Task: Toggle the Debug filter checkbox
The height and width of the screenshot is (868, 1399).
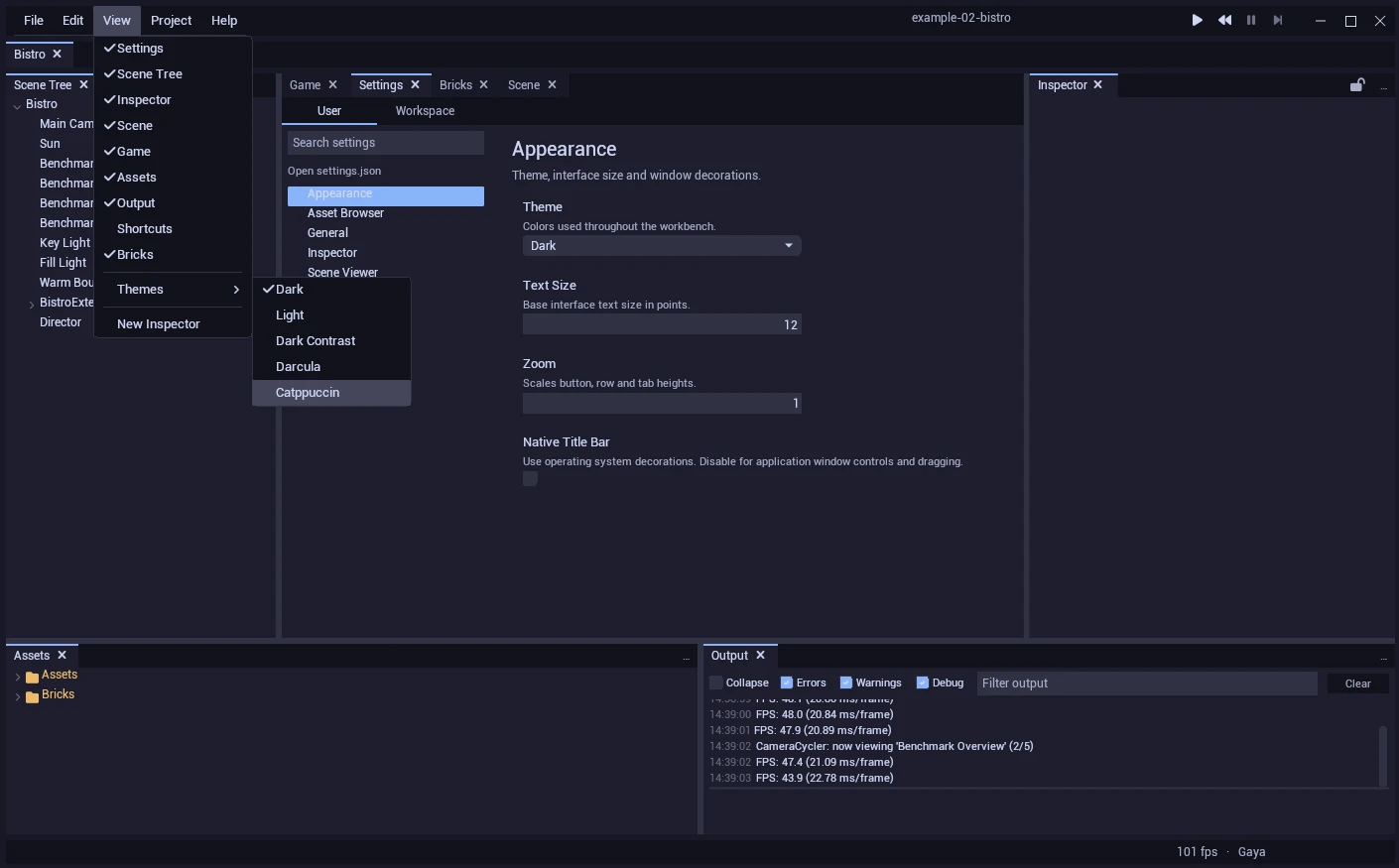Action: [923, 682]
